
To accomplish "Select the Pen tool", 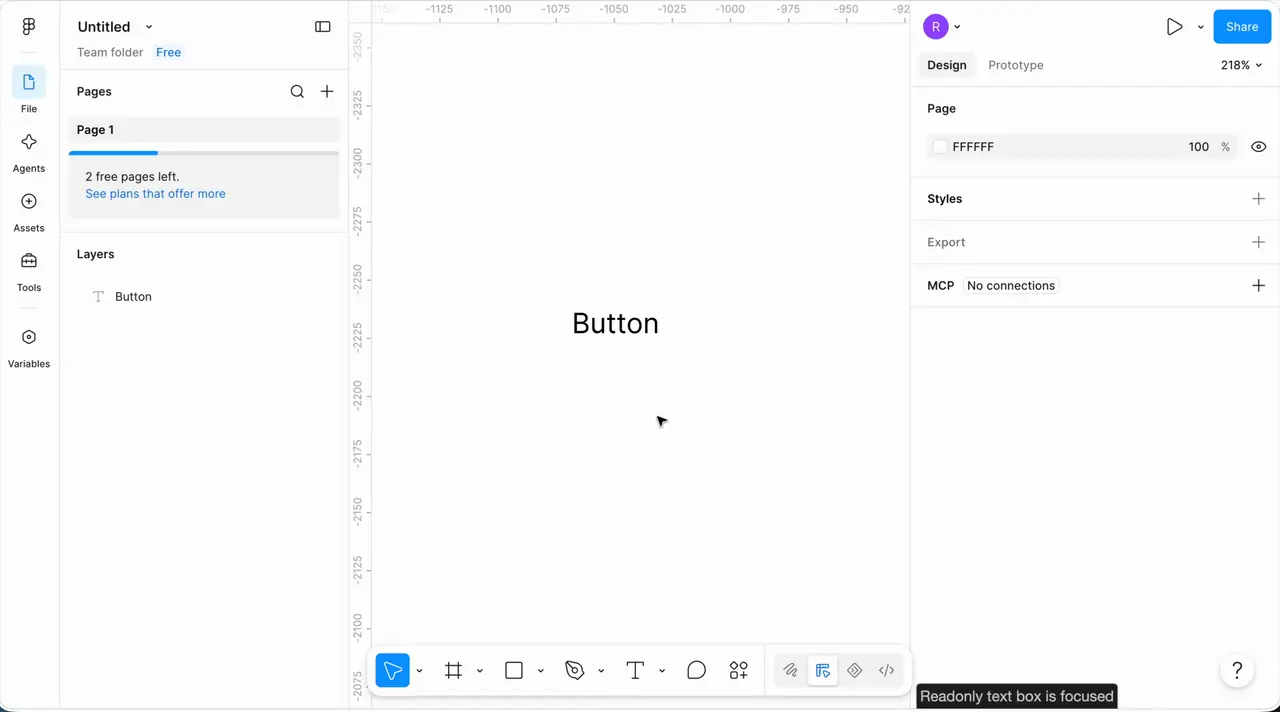I will pos(574,670).
